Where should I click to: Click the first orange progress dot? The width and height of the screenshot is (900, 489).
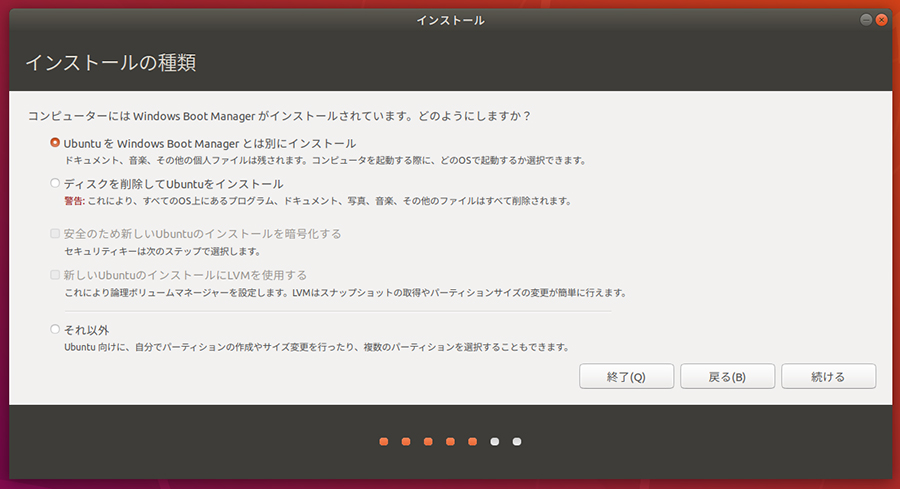[x=384, y=441]
